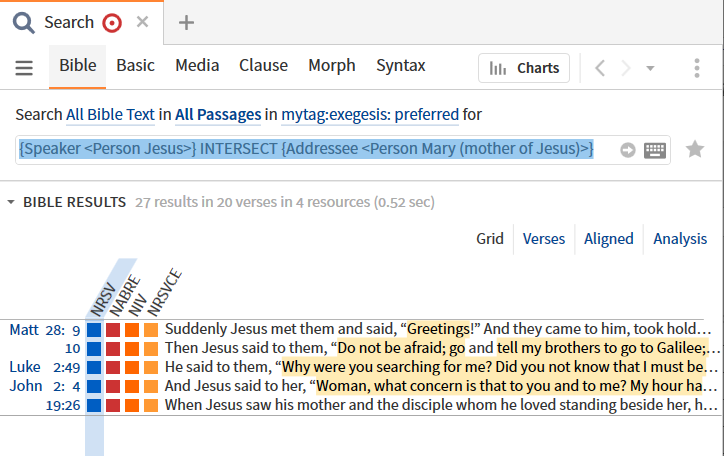Image resolution: width=724 pixels, height=456 pixels.
Task: Switch to the Basic search tab
Action: 135,66
